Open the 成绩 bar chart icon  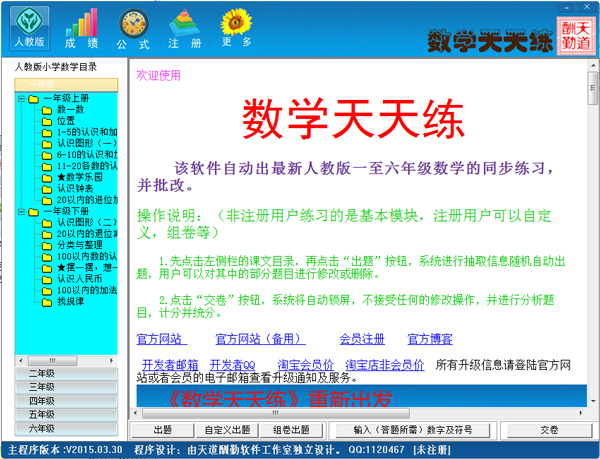click(81, 28)
